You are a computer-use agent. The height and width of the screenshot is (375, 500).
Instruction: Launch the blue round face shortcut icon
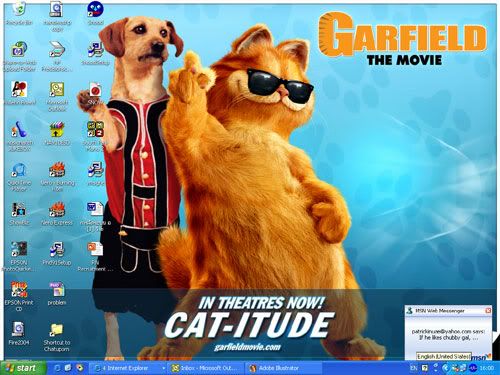(95, 9)
